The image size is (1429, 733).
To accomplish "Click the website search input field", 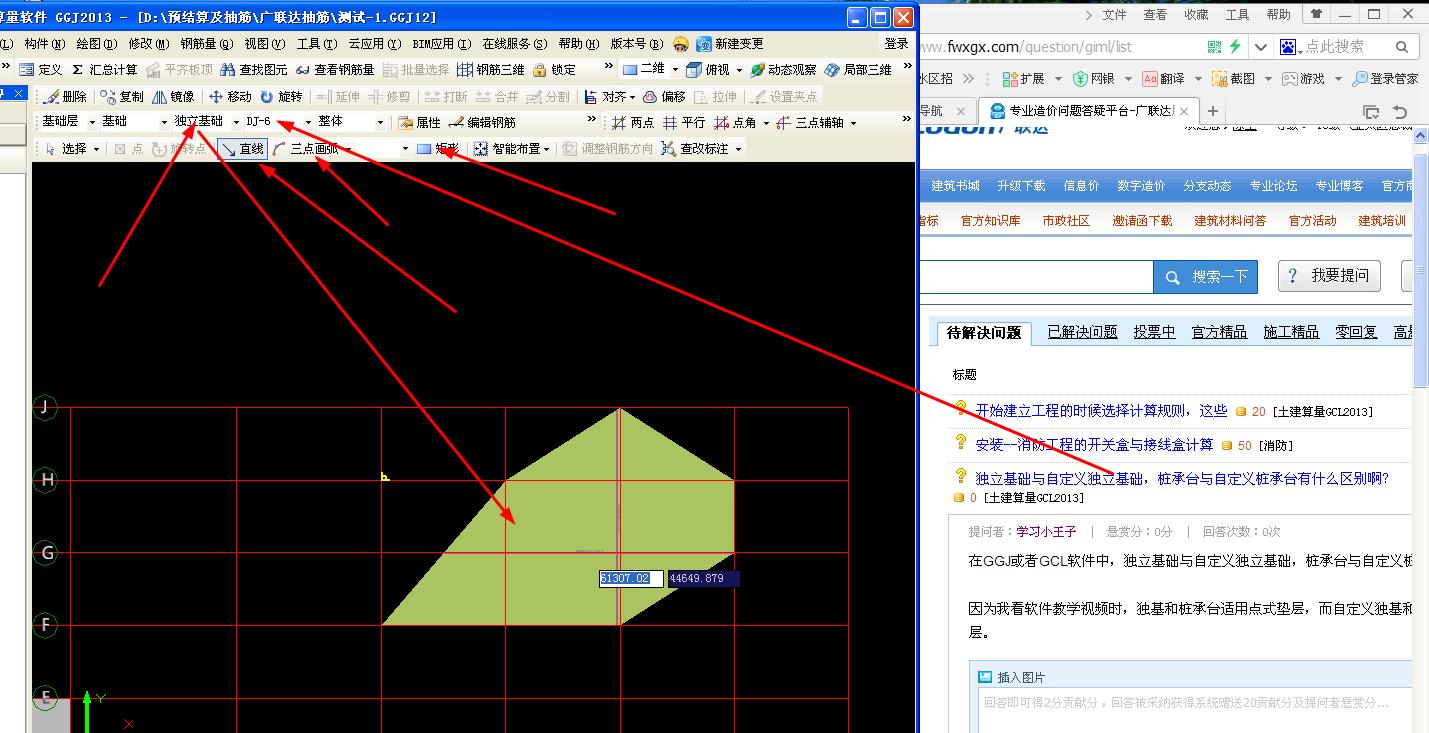I will (x=1036, y=276).
